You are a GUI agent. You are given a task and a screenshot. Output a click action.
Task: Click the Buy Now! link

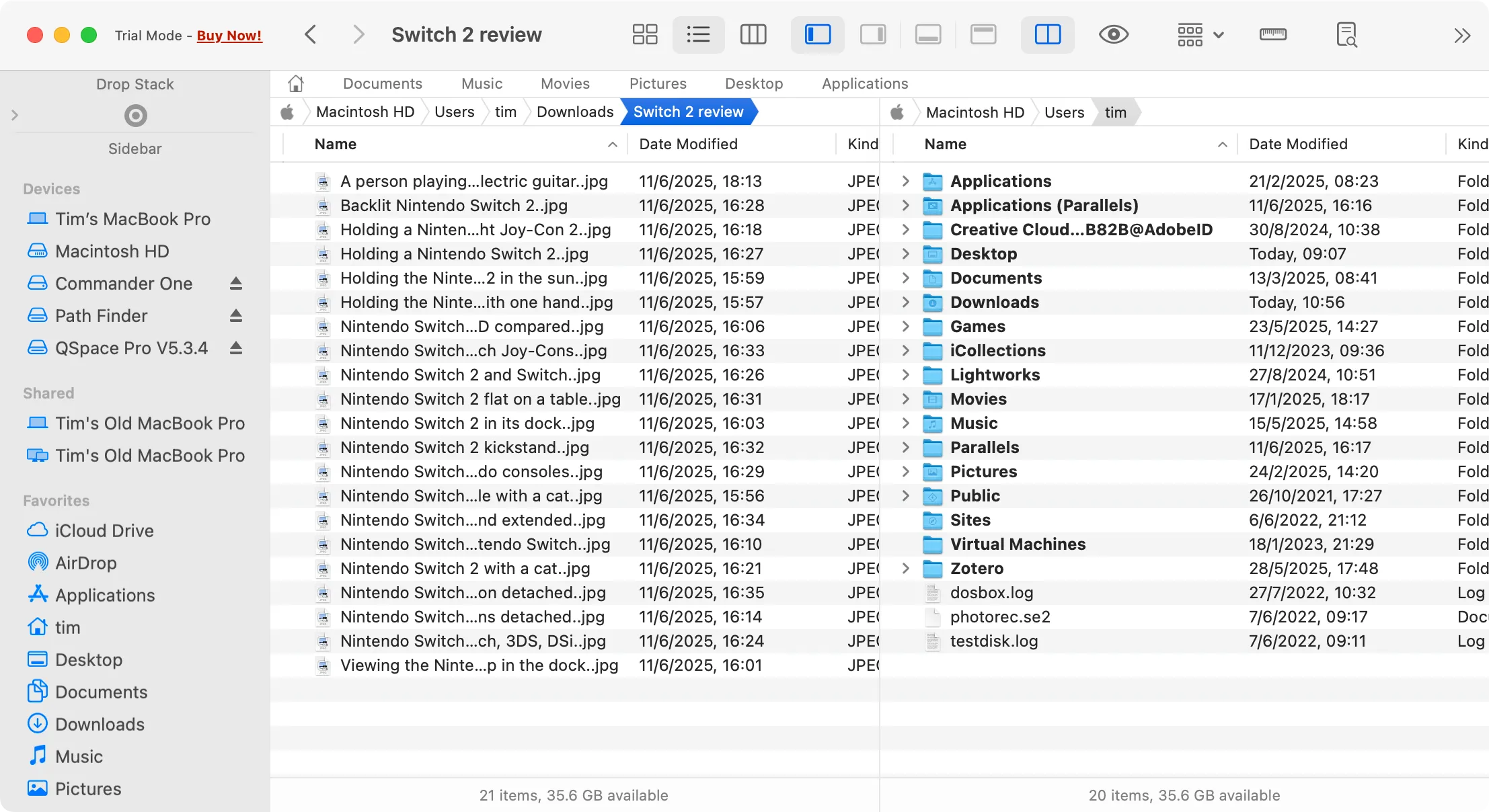pyautogui.click(x=229, y=35)
